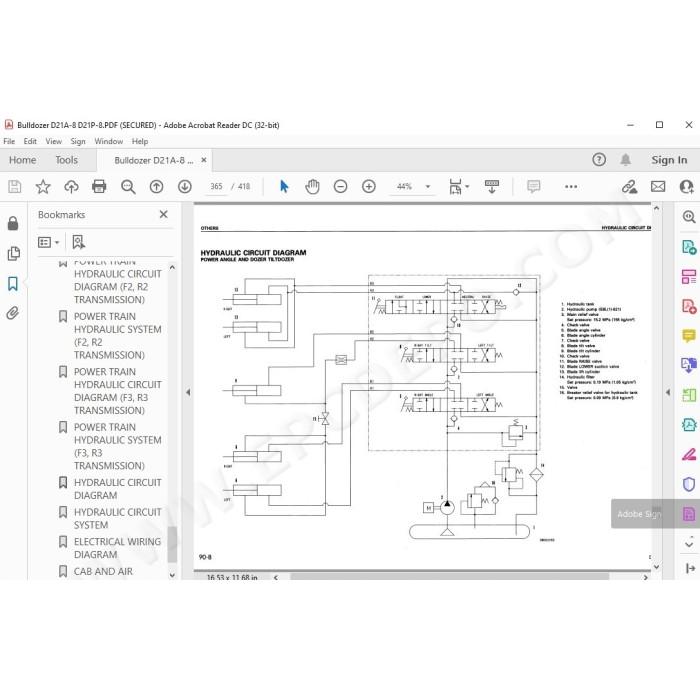Image resolution: width=700 pixels, height=700 pixels.
Task: Choose the Selection arrow tool
Action: coord(284,186)
